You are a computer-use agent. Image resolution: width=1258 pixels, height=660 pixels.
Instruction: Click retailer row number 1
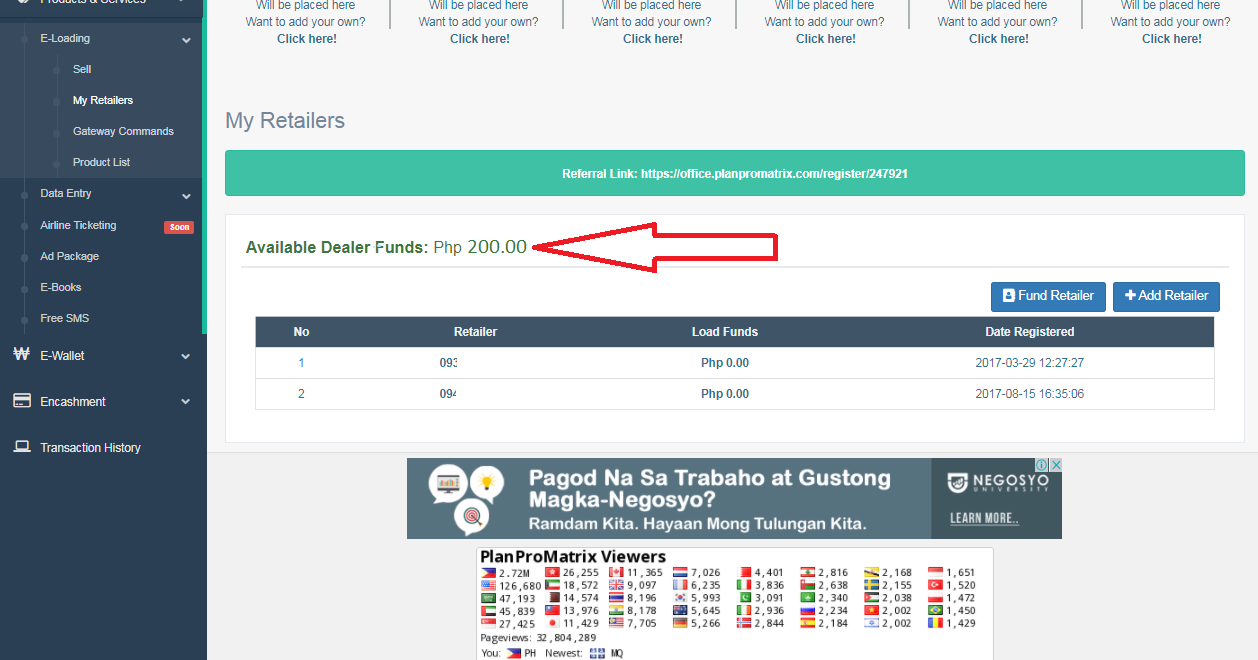(735, 363)
